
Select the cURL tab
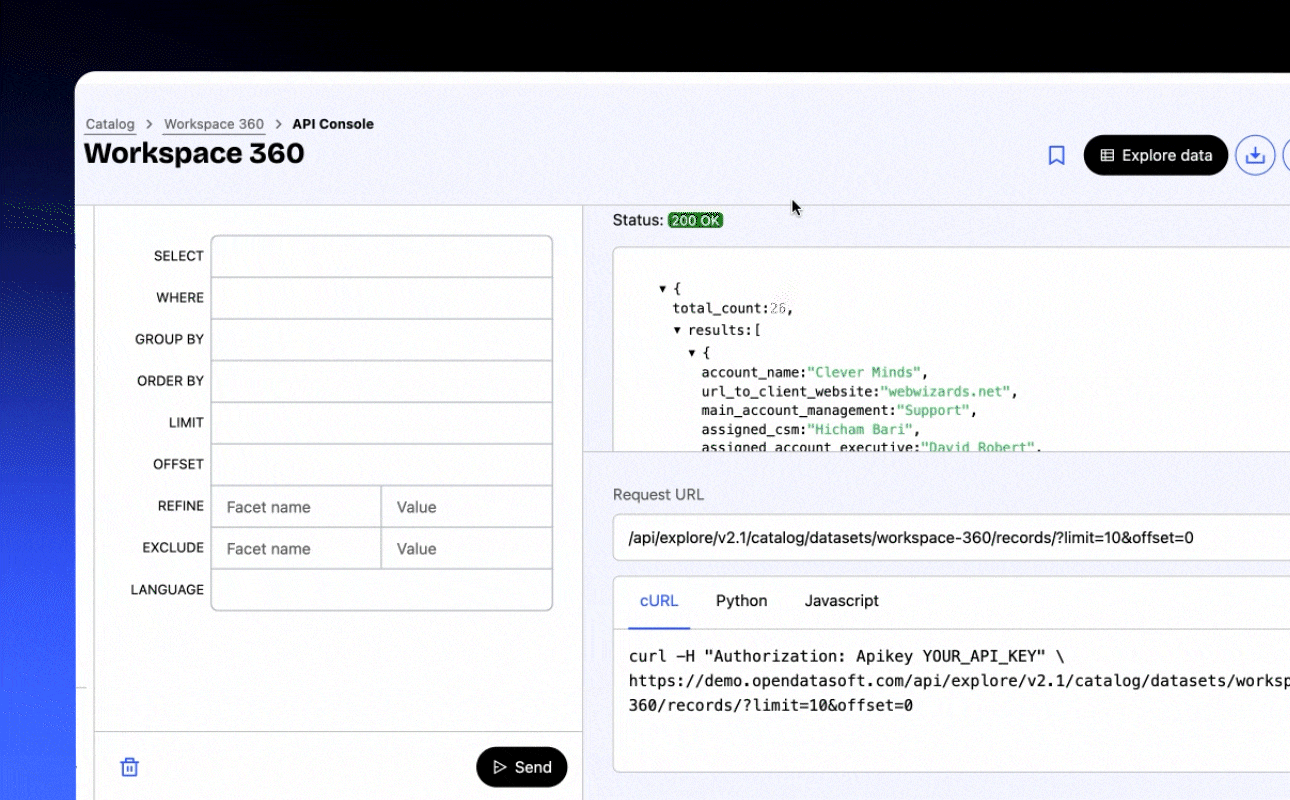658,601
